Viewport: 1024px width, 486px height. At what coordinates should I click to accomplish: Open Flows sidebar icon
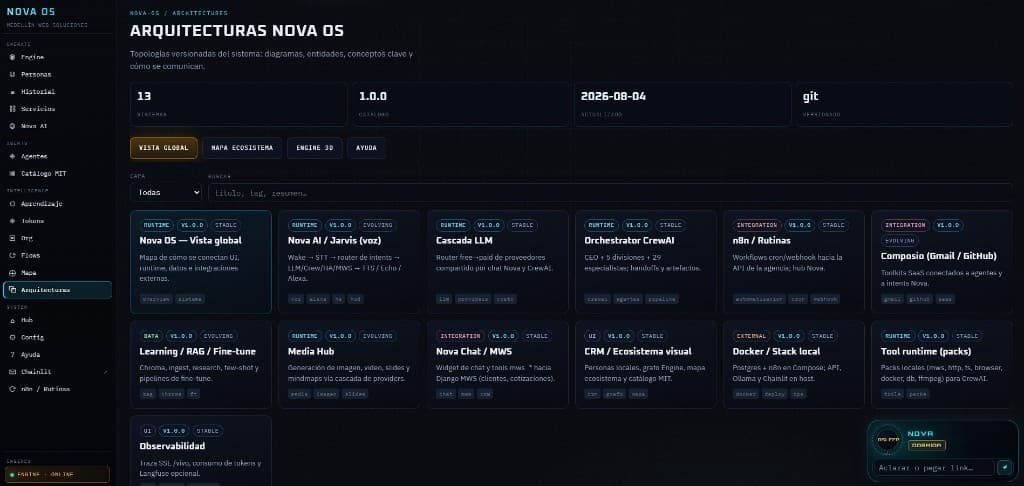(12, 255)
